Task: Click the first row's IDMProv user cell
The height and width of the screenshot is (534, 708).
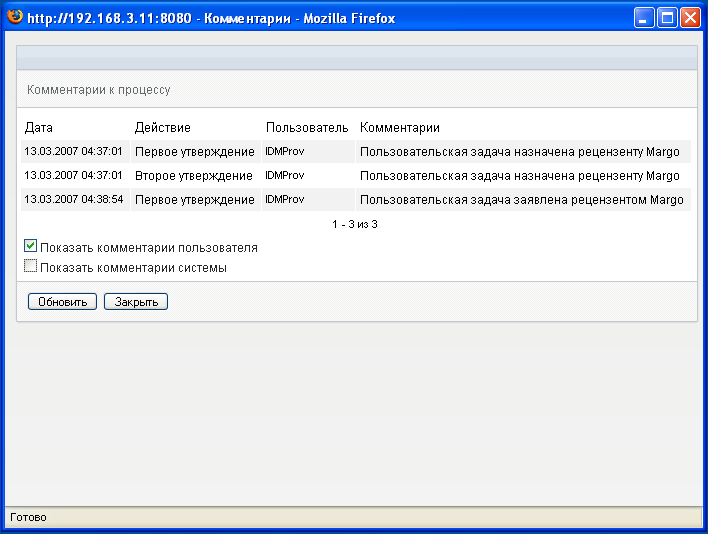Action: tap(308, 152)
